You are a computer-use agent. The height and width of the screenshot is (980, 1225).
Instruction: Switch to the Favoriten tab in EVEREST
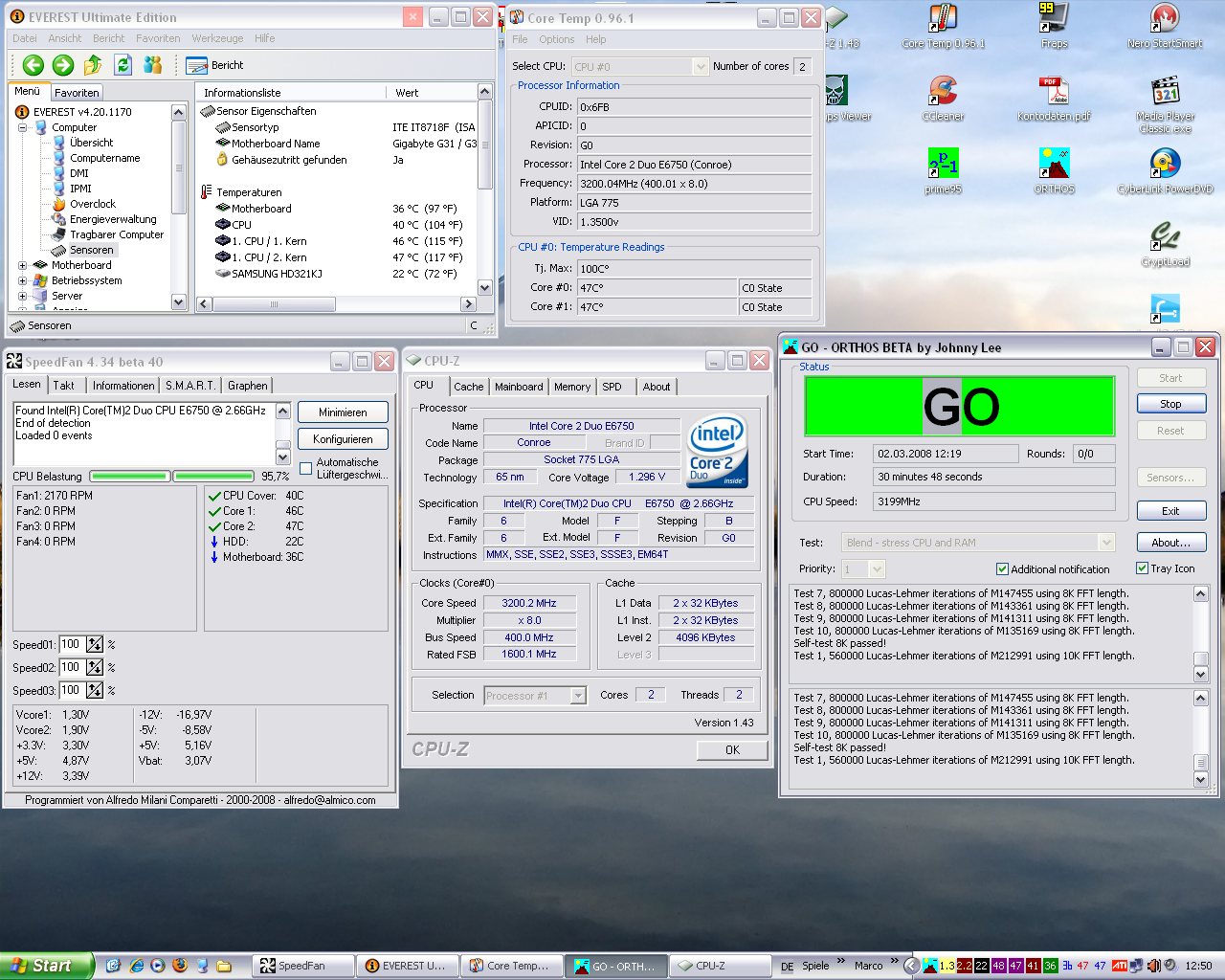(x=77, y=93)
